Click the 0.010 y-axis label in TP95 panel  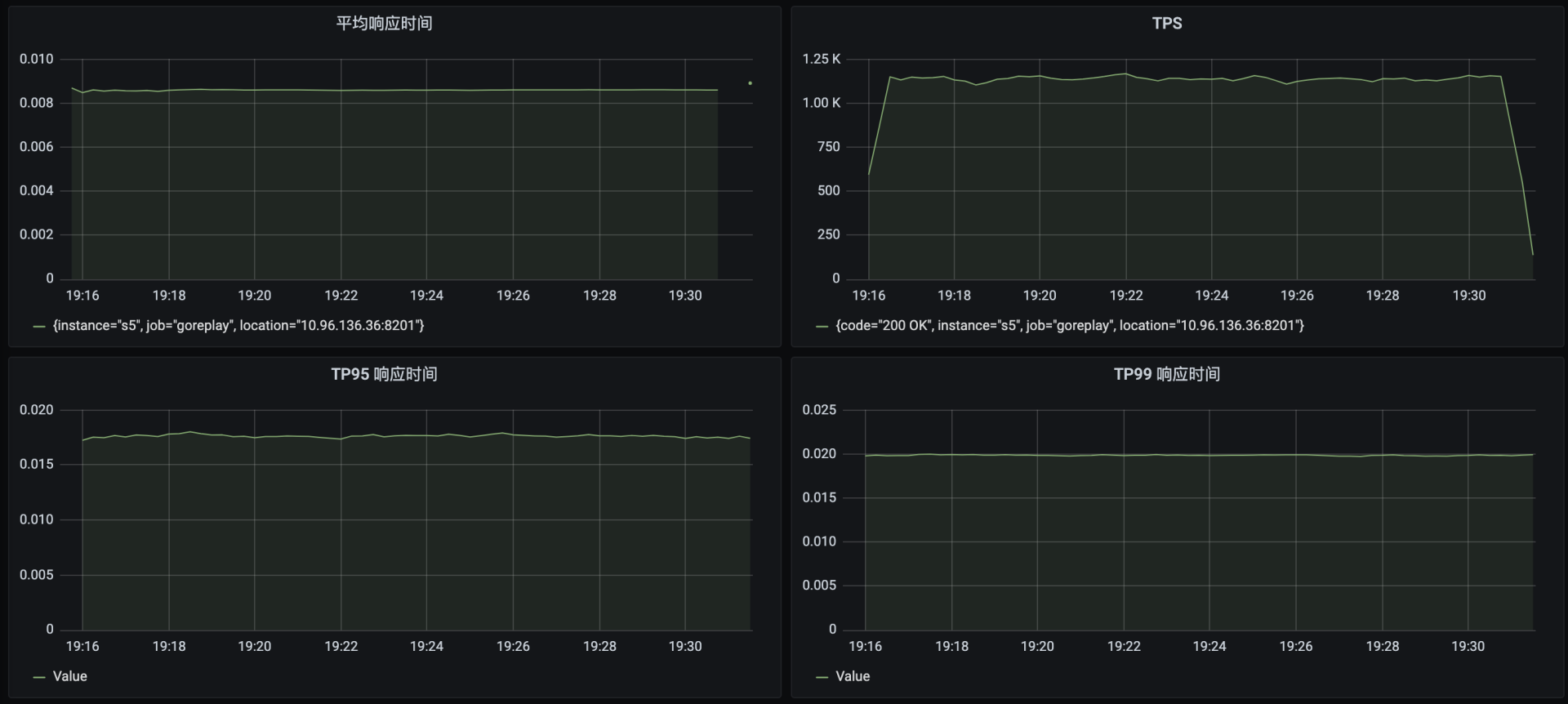37,519
